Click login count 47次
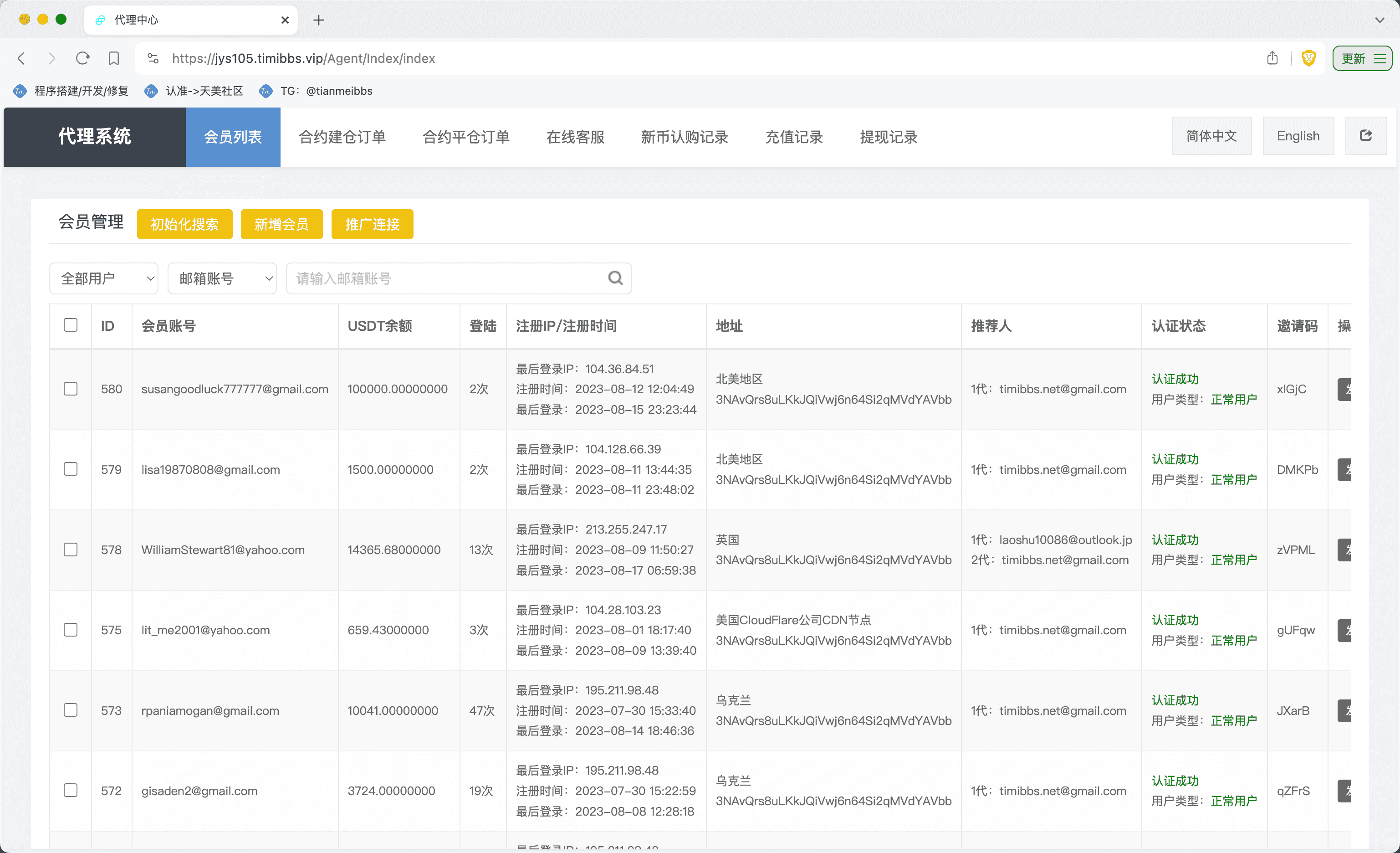Screen dimensions: 1400x853 [x=481, y=711]
